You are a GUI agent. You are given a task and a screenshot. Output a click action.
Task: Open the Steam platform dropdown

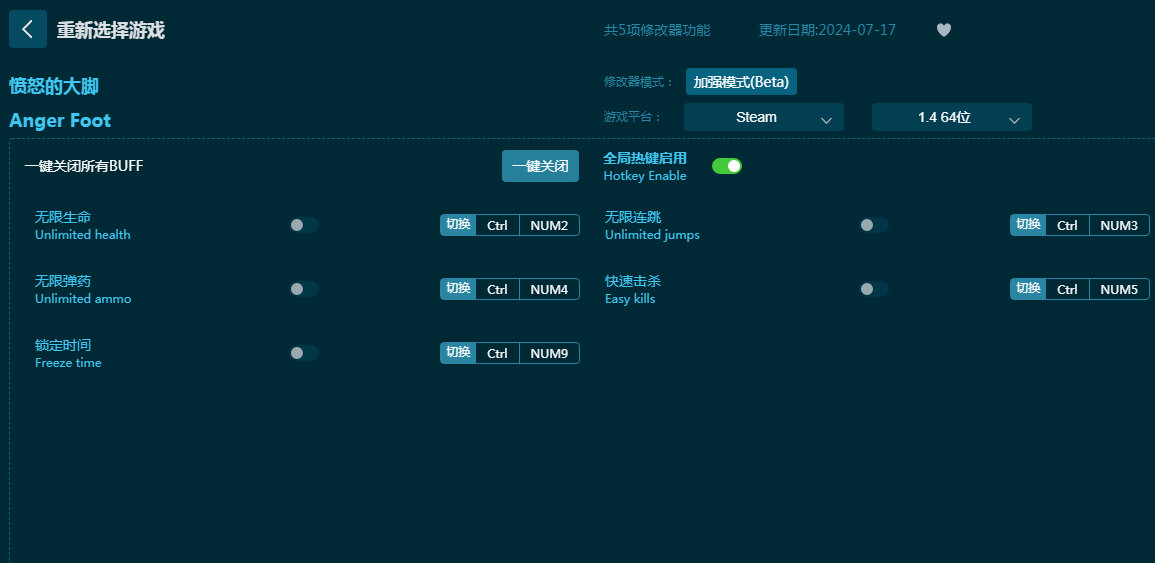tap(764, 117)
